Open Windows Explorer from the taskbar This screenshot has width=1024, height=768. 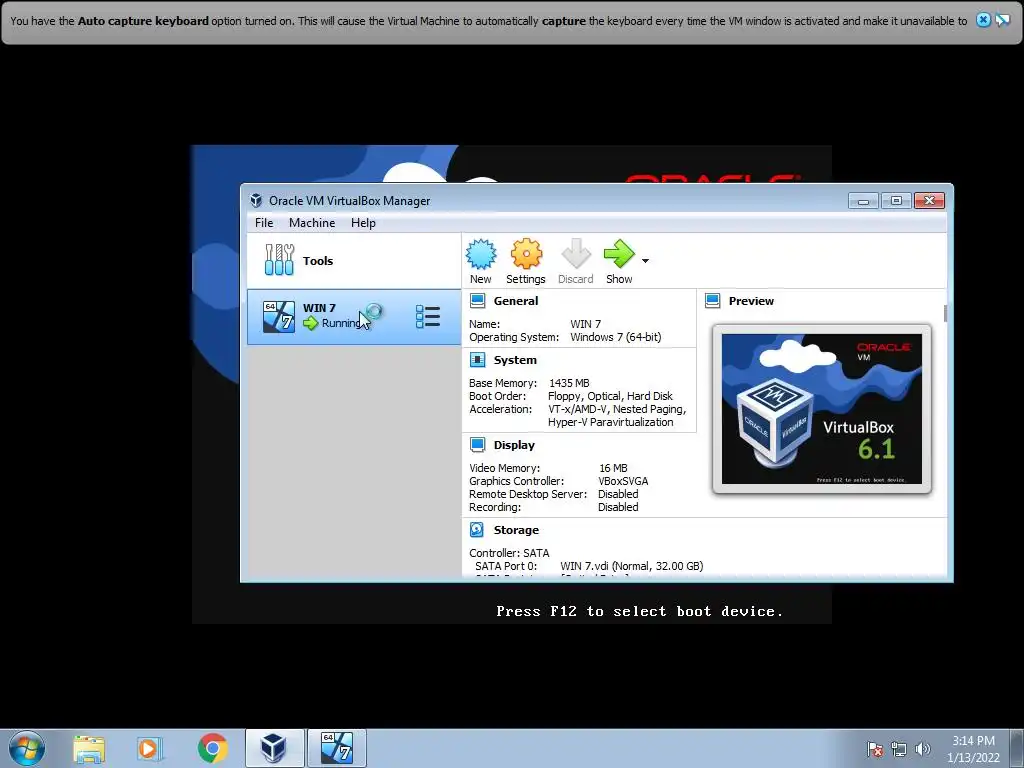click(x=89, y=748)
